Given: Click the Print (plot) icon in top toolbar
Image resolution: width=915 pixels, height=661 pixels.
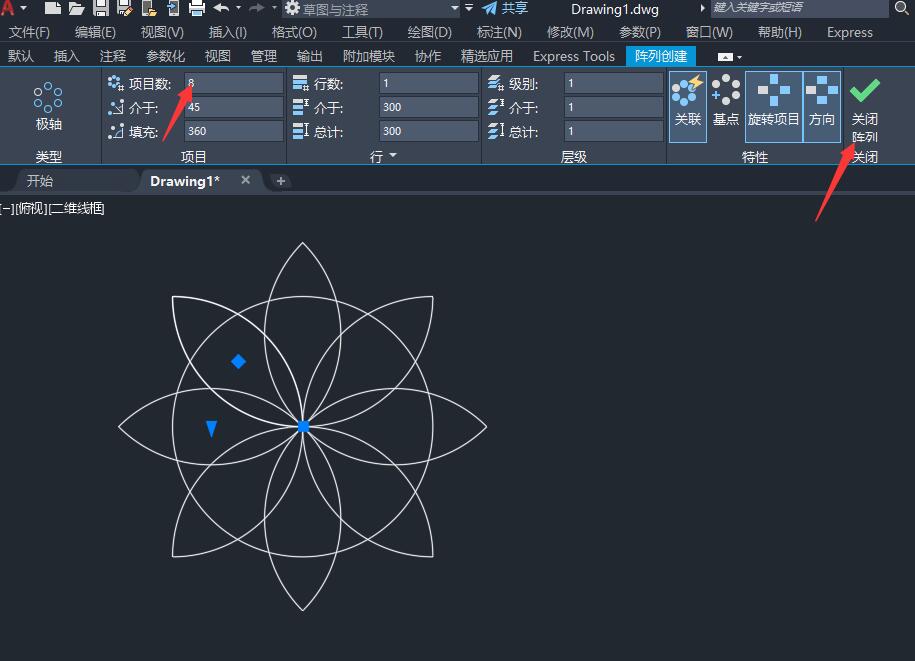Looking at the screenshot, I should click(x=197, y=9).
